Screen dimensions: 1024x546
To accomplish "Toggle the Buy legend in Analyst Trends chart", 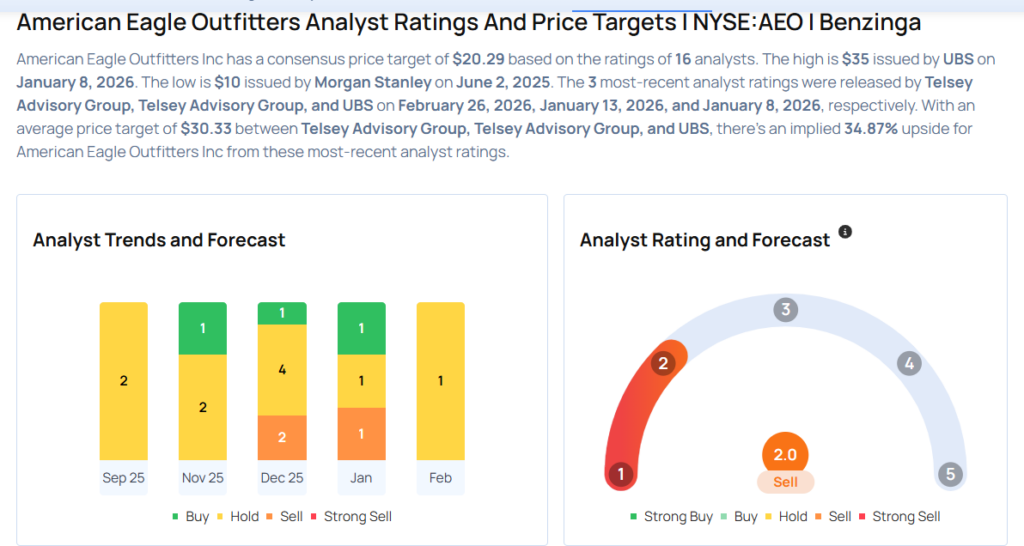I will 190,517.
